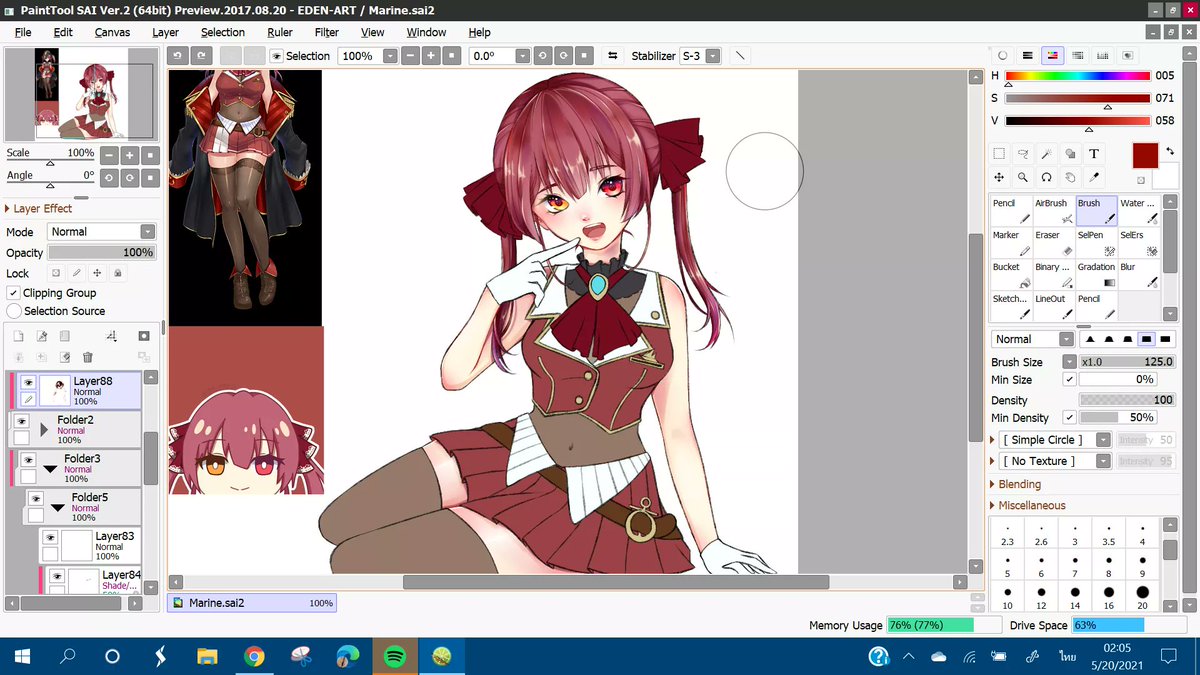This screenshot has width=1200, height=675.
Task: Choose the rotate view tool
Action: (x=1046, y=177)
